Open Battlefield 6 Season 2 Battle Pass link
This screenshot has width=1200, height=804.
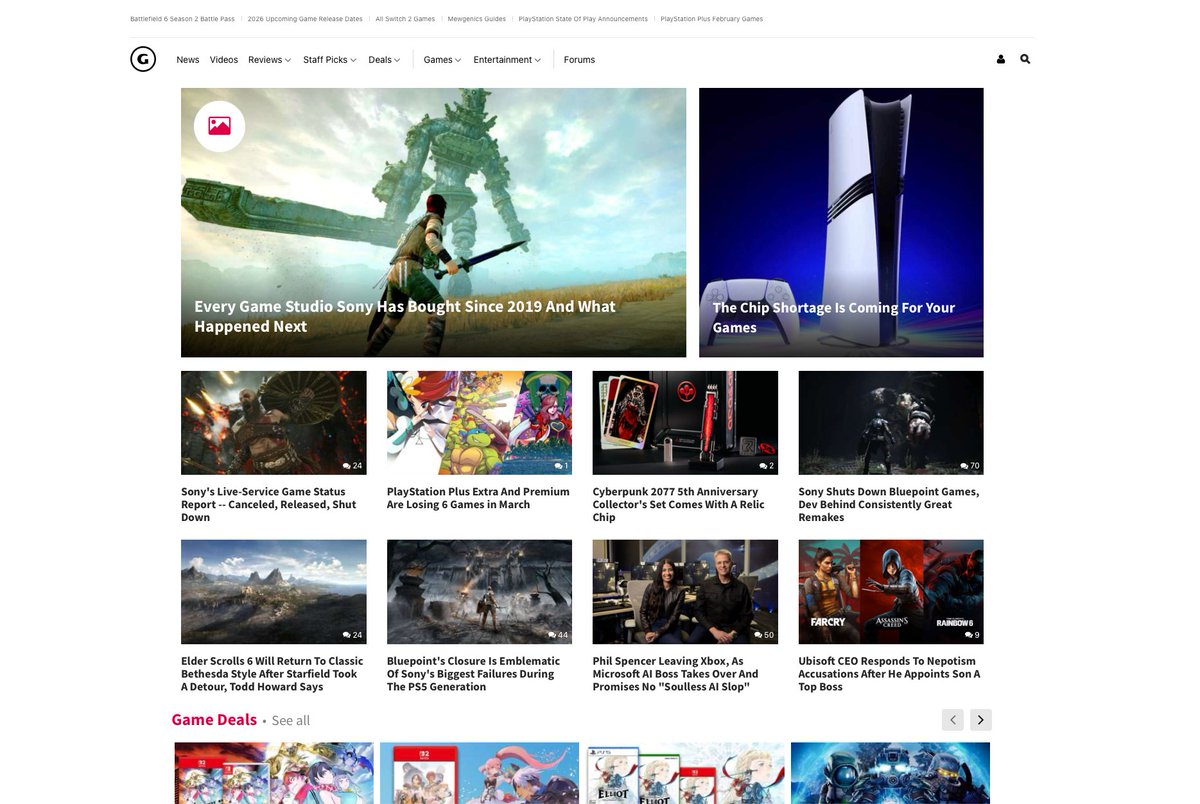[182, 19]
